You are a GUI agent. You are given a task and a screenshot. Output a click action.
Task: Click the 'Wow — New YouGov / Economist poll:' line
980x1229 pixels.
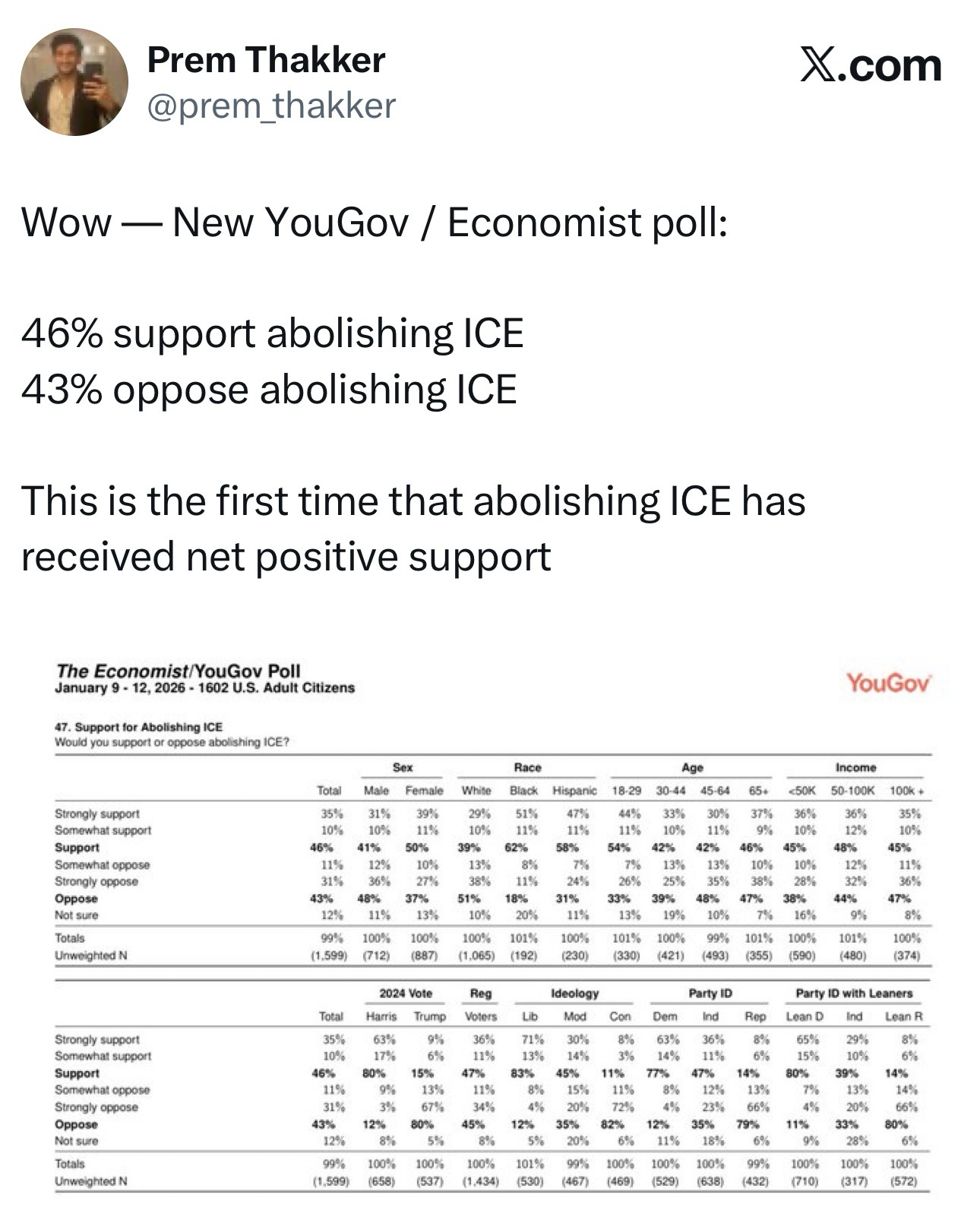click(374, 222)
